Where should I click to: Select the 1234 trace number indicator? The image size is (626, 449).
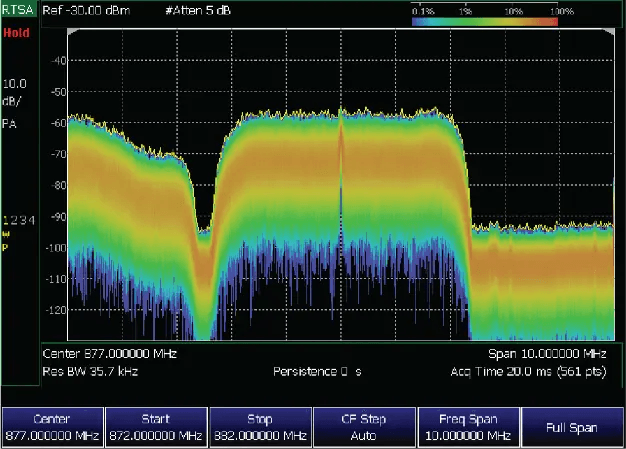pos(19,219)
